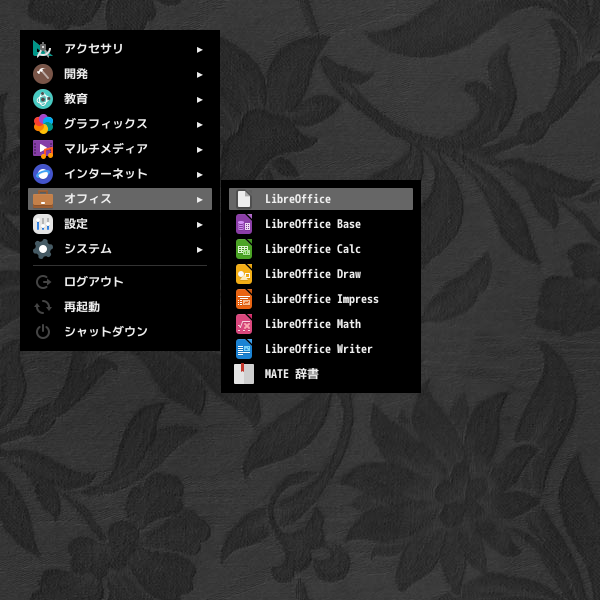Viewport: 600px width, 600px height.
Task: Expand the システム submenu arrow
Action: [199, 249]
